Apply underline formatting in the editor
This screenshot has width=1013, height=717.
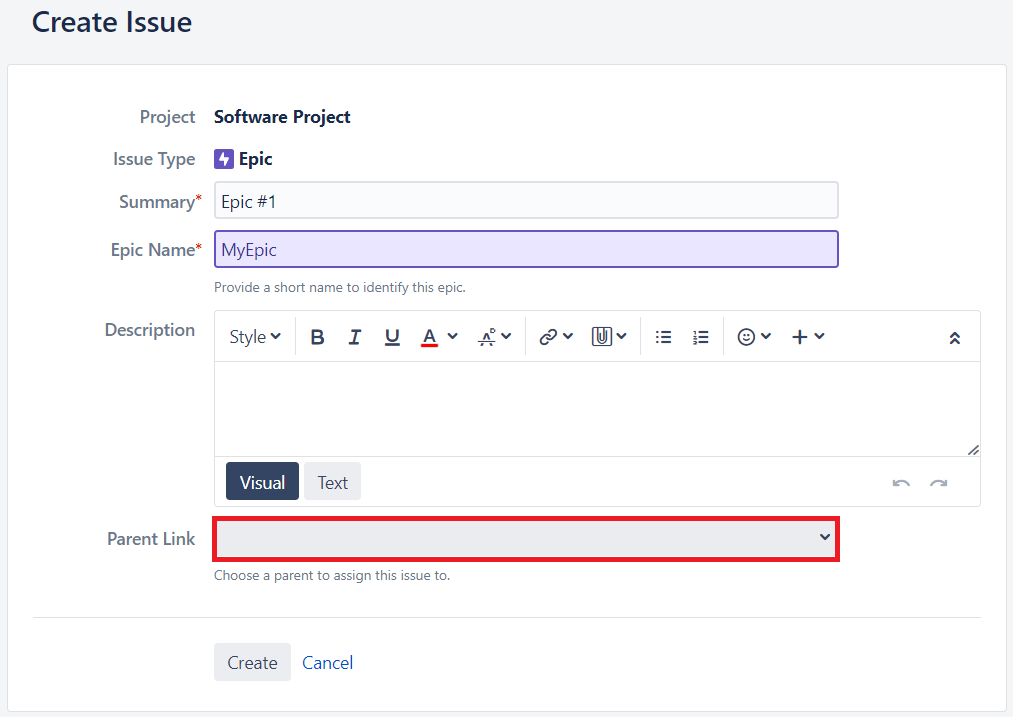click(x=392, y=337)
